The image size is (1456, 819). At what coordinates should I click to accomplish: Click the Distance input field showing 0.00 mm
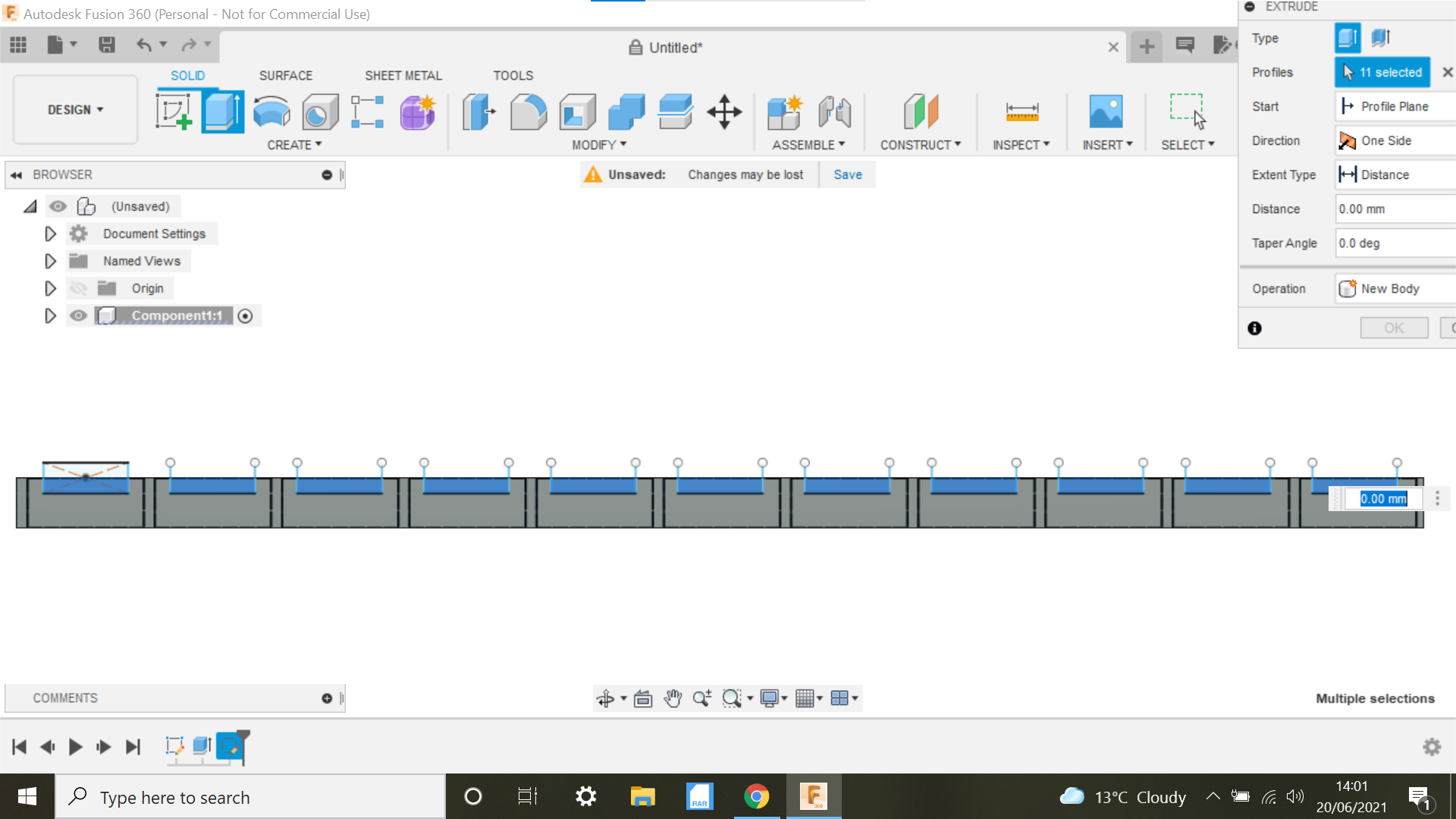coord(1394,209)
